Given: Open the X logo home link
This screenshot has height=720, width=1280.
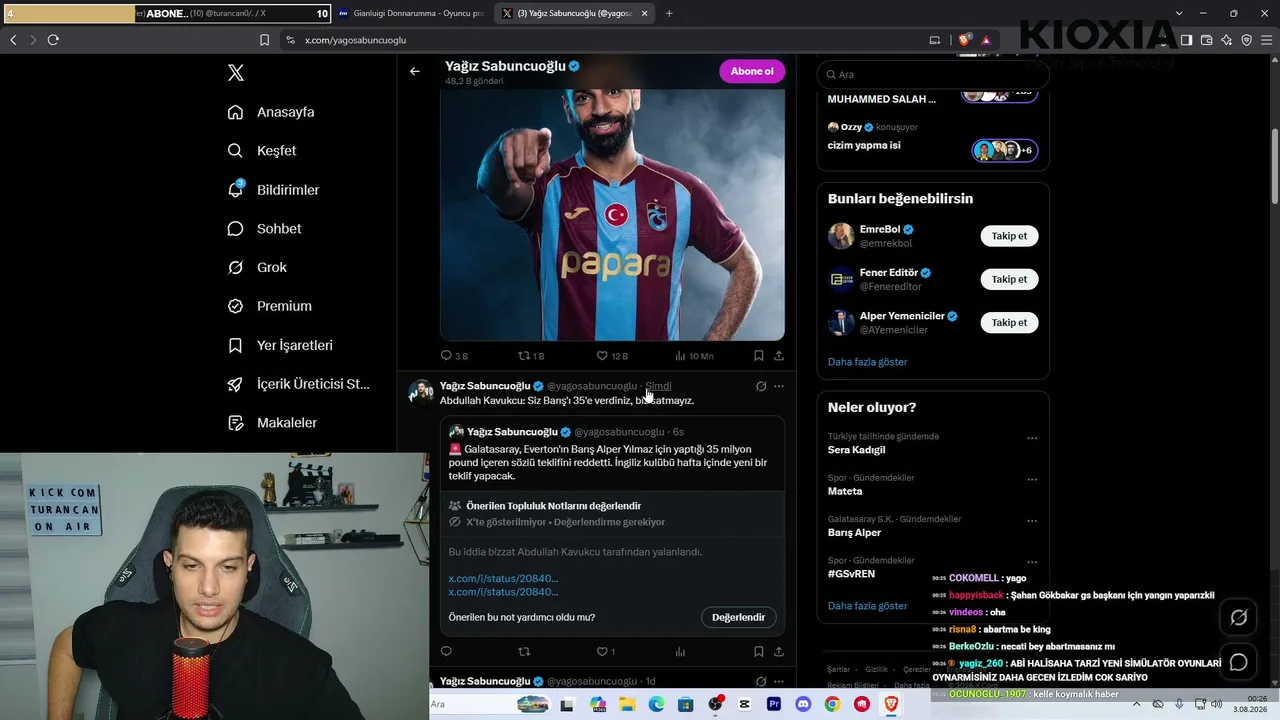Looking at the screenshot, I should tap(236, 73).
